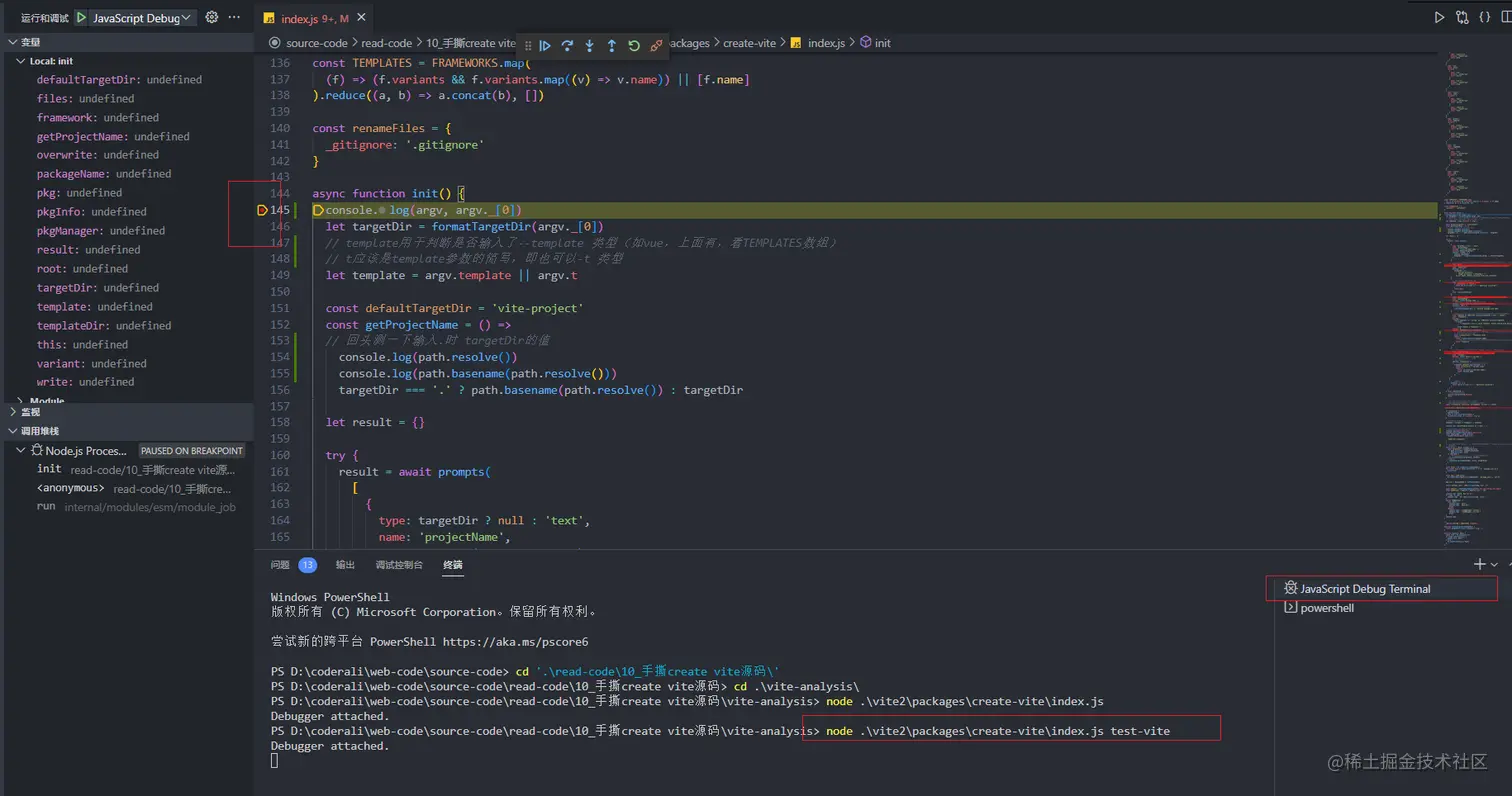Click the terminal input cursor line
Screen dimensions: 1512x796
pyautogui.click(x=274, y=761)
